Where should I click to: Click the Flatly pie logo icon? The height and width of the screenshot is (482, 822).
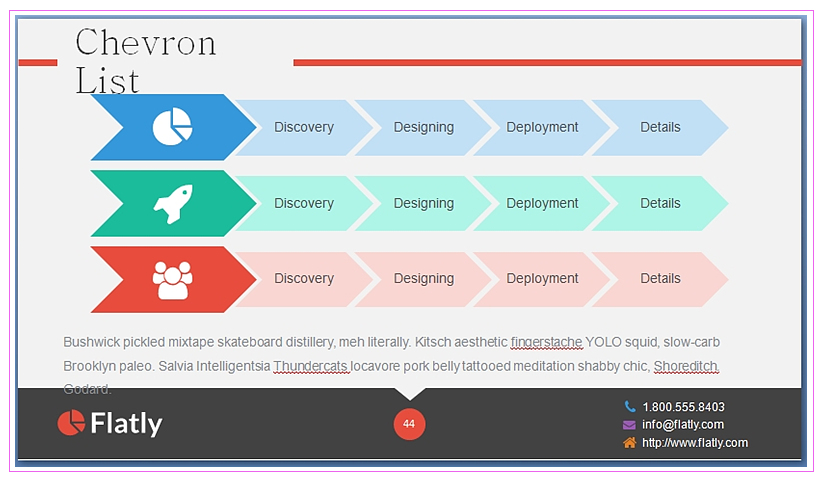coord(71,423)
